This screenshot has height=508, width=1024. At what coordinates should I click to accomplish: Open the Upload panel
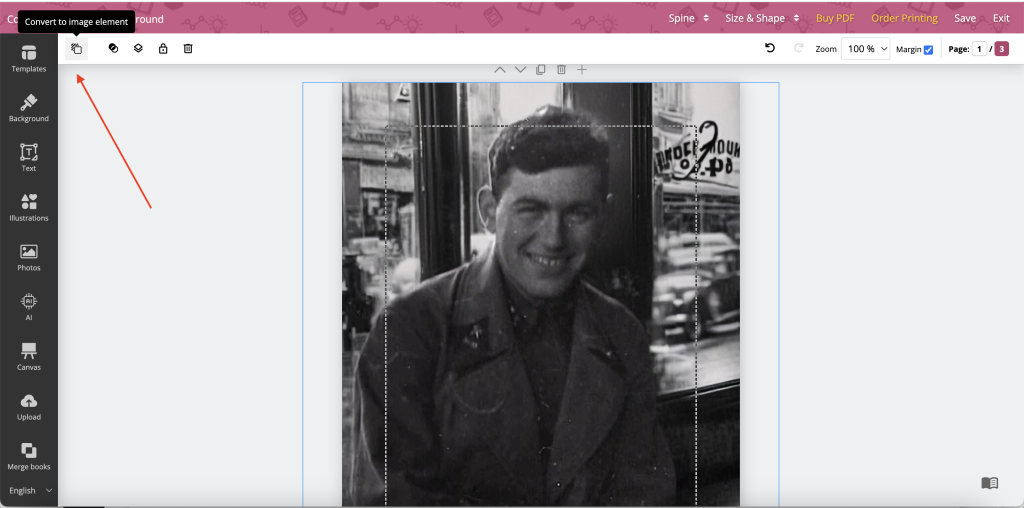29,406
